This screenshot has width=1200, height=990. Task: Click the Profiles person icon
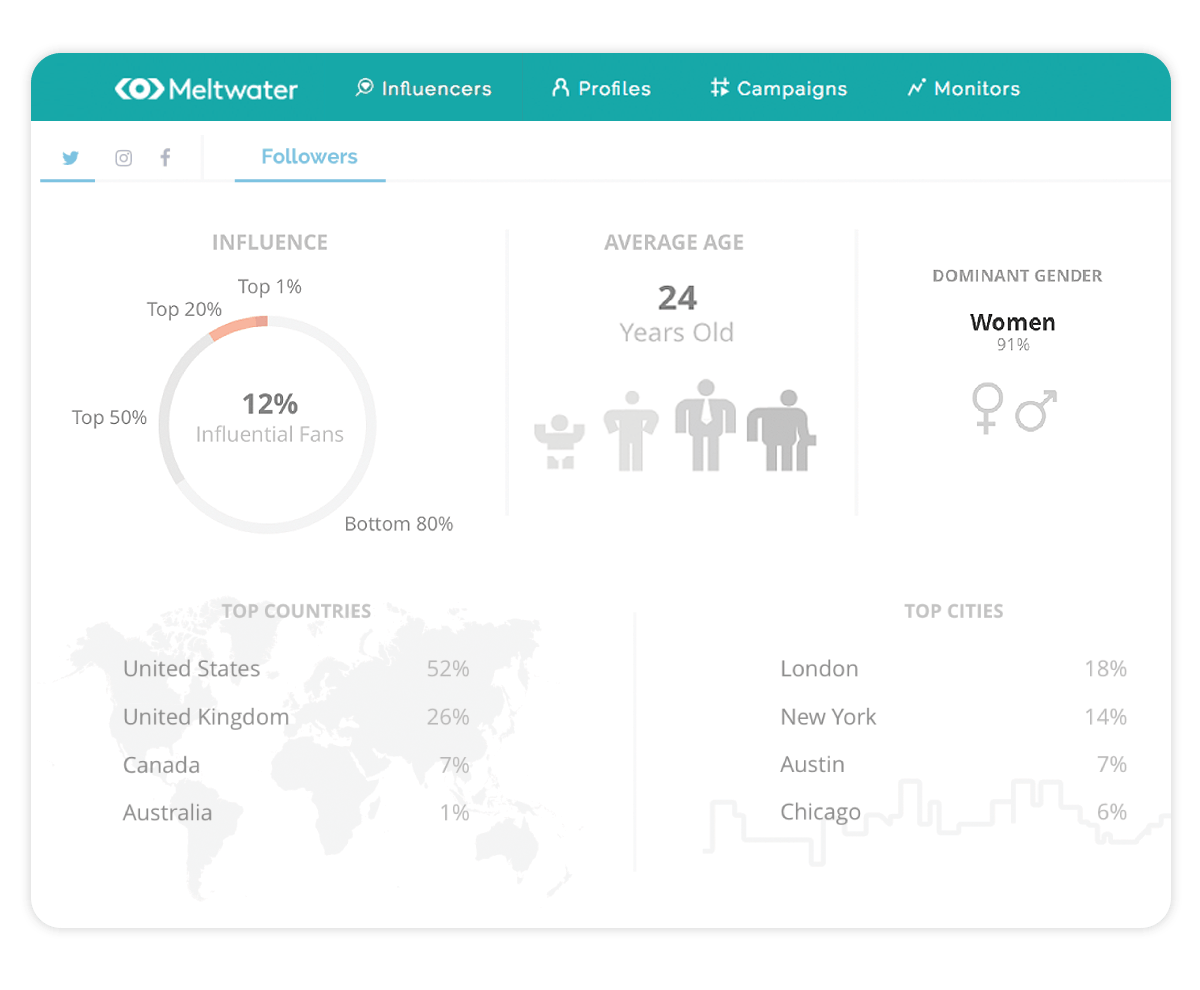tap(561, 88)
